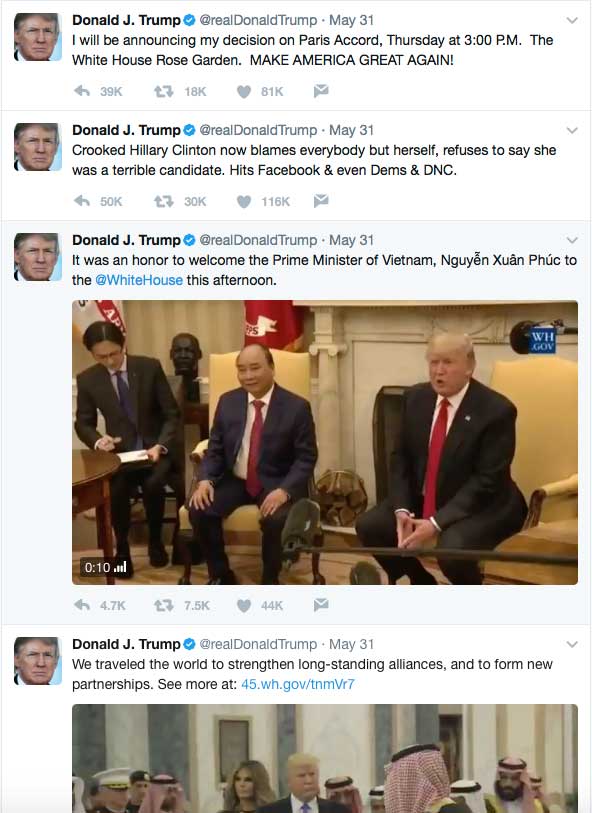Open the Saudi Arabia trip video thumbnail
592x813 pixels.
point(325,759)
